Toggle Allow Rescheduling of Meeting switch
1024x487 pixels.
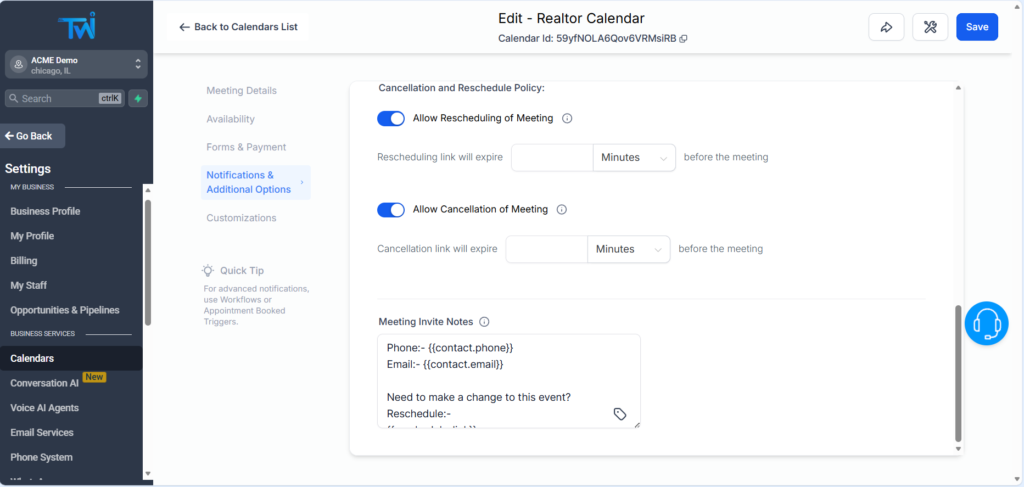point(391,118)
